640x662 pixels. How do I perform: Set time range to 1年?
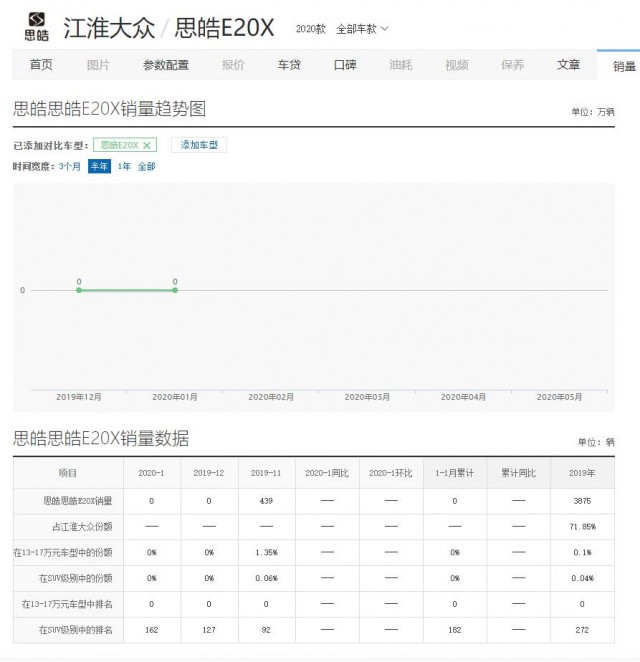(x=124, y=166)
